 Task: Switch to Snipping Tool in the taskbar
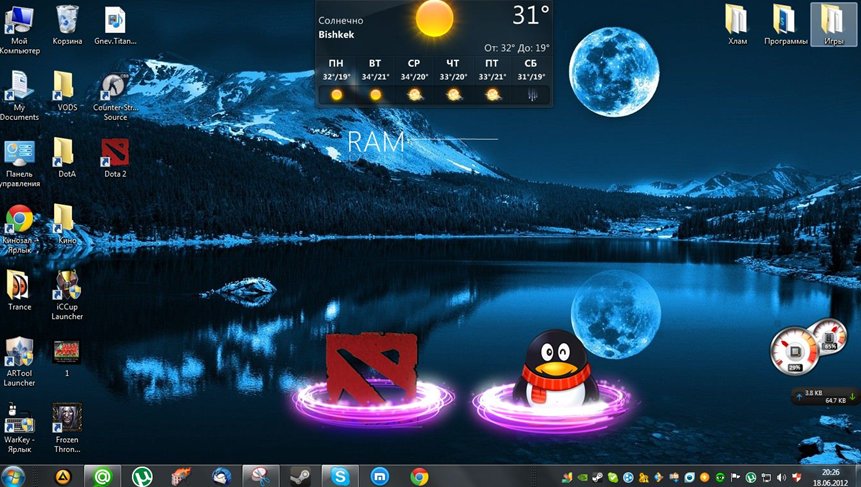tap(261, 477)
